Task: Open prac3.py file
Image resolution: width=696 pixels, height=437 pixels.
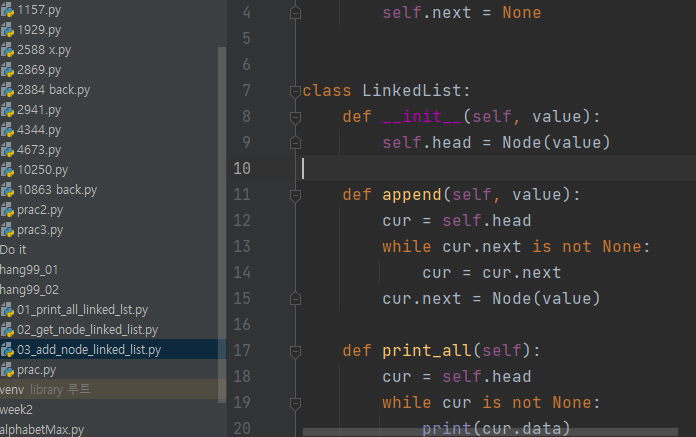Action: coord(40,229)
